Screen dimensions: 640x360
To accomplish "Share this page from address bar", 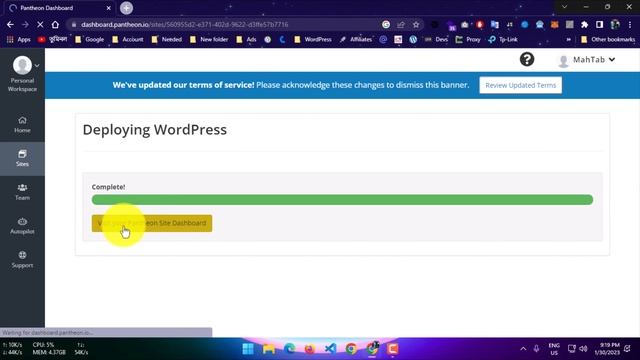I will [400, 24].
